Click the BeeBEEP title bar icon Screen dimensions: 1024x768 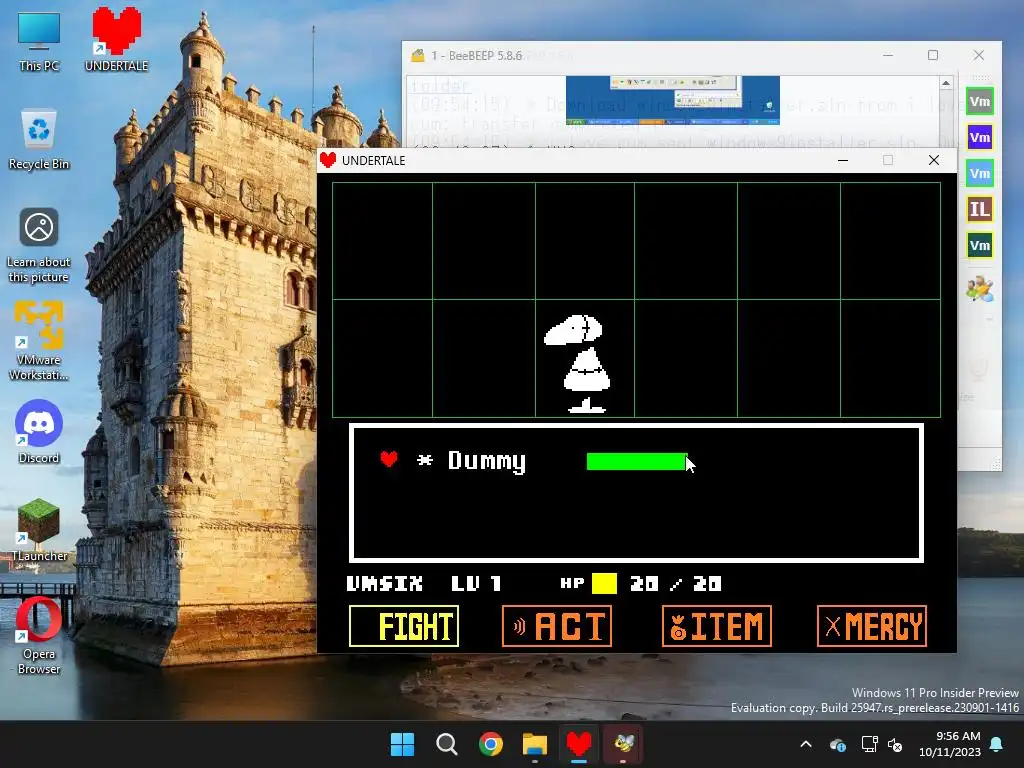tap(417, 56)
